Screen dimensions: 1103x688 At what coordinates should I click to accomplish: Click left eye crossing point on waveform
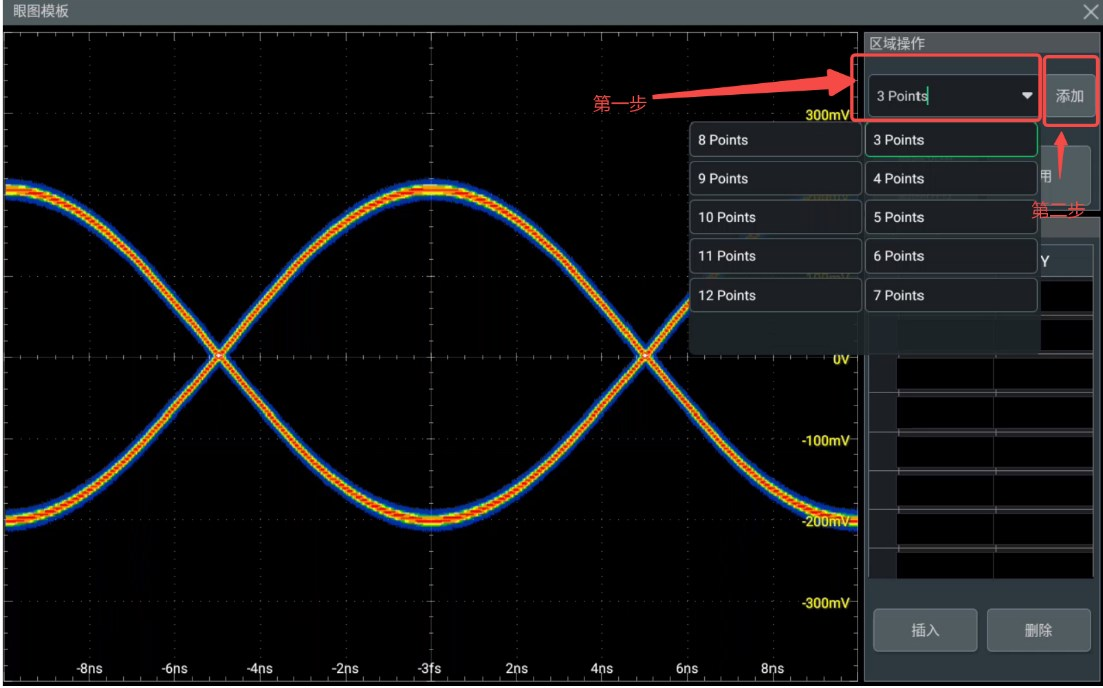click(x=219, y=357)
